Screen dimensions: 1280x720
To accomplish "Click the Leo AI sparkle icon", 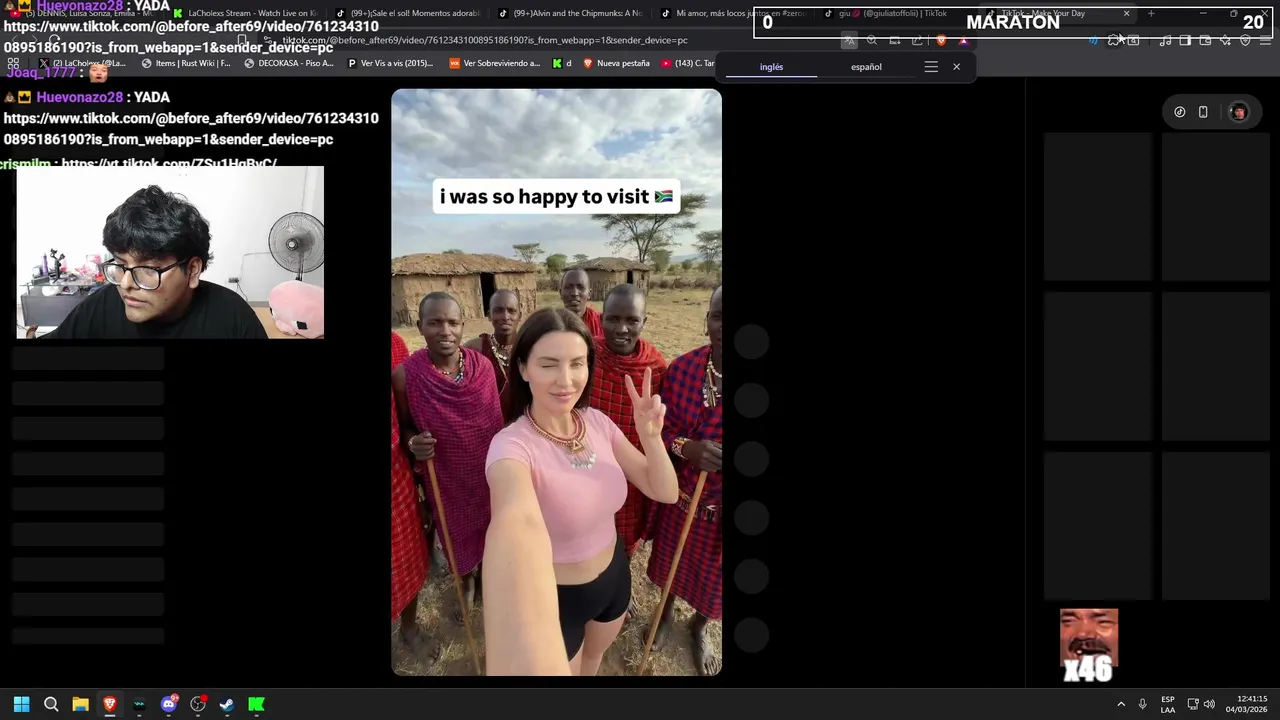I will click(1225, 41).
